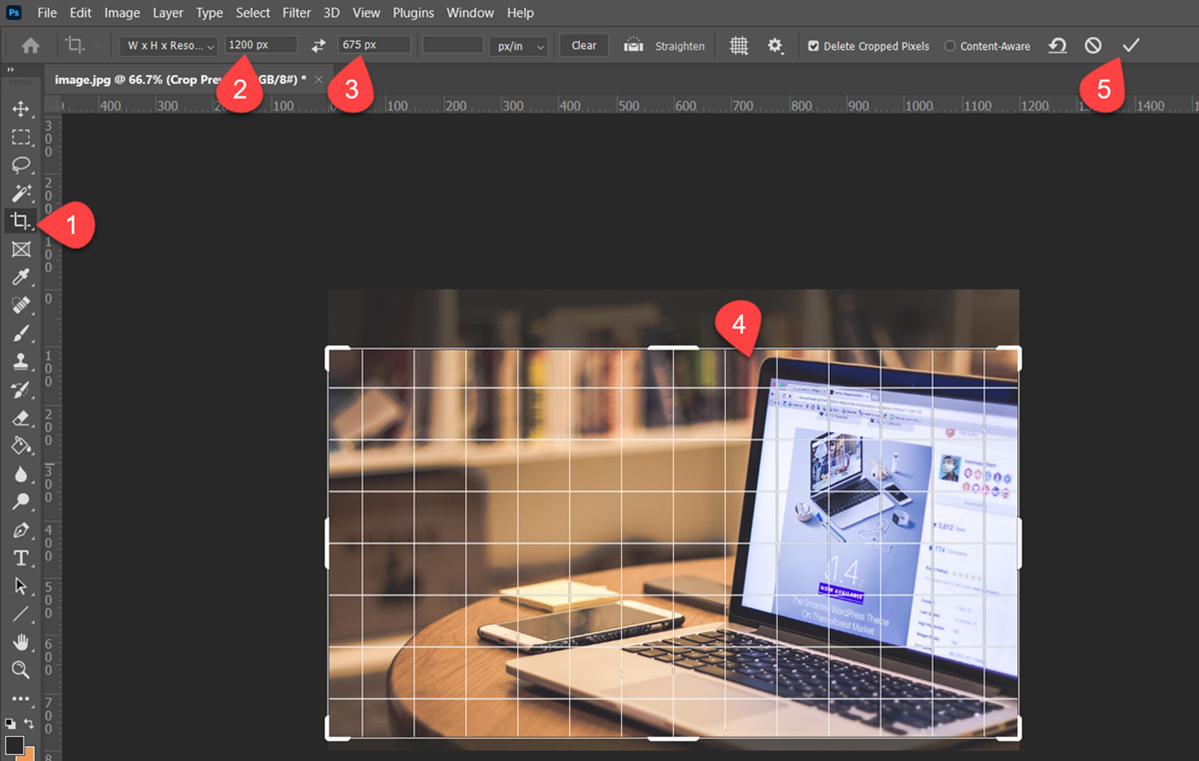
Task: Open the crop overlay grid options
Action: pos(739,46)
